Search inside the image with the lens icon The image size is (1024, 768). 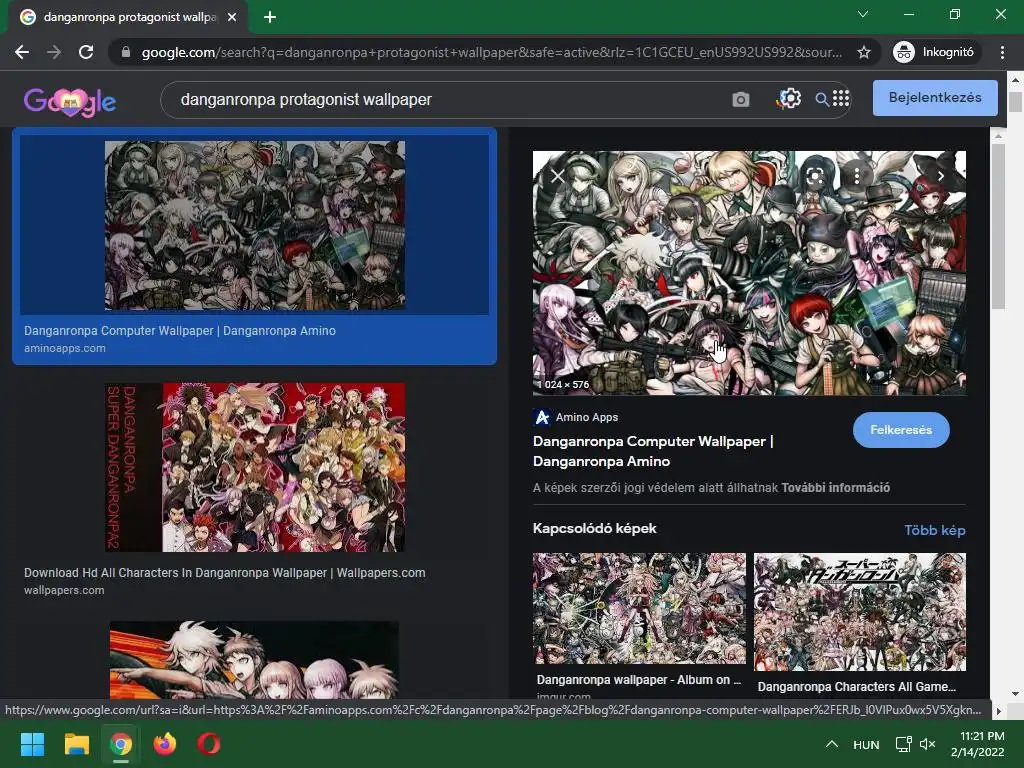[x=814, y=176]
